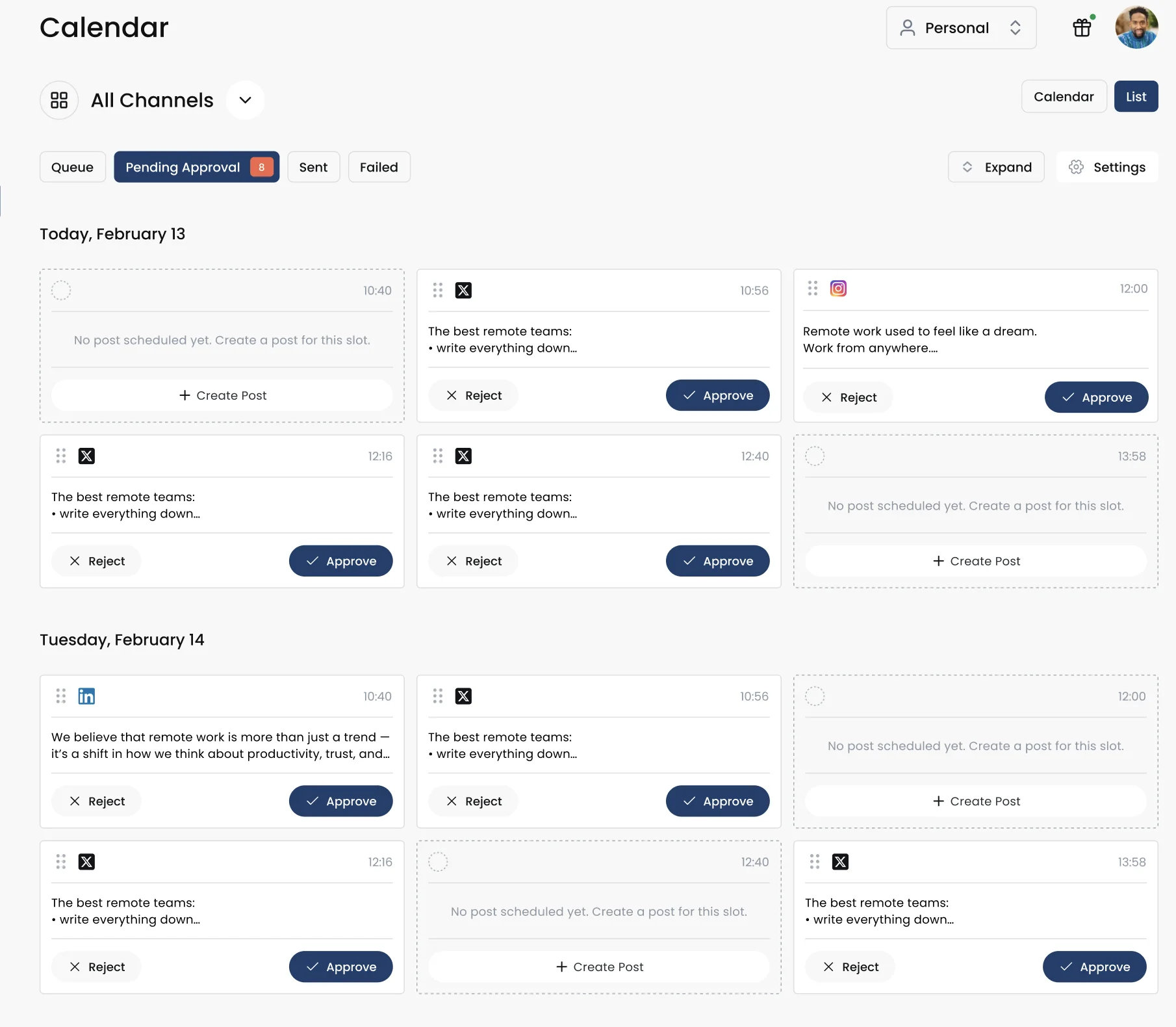Approve Tuesday's 13:58 X post
Image resolution: width=1176 pixels, height=1027 pixels.
click(1095, 967)
